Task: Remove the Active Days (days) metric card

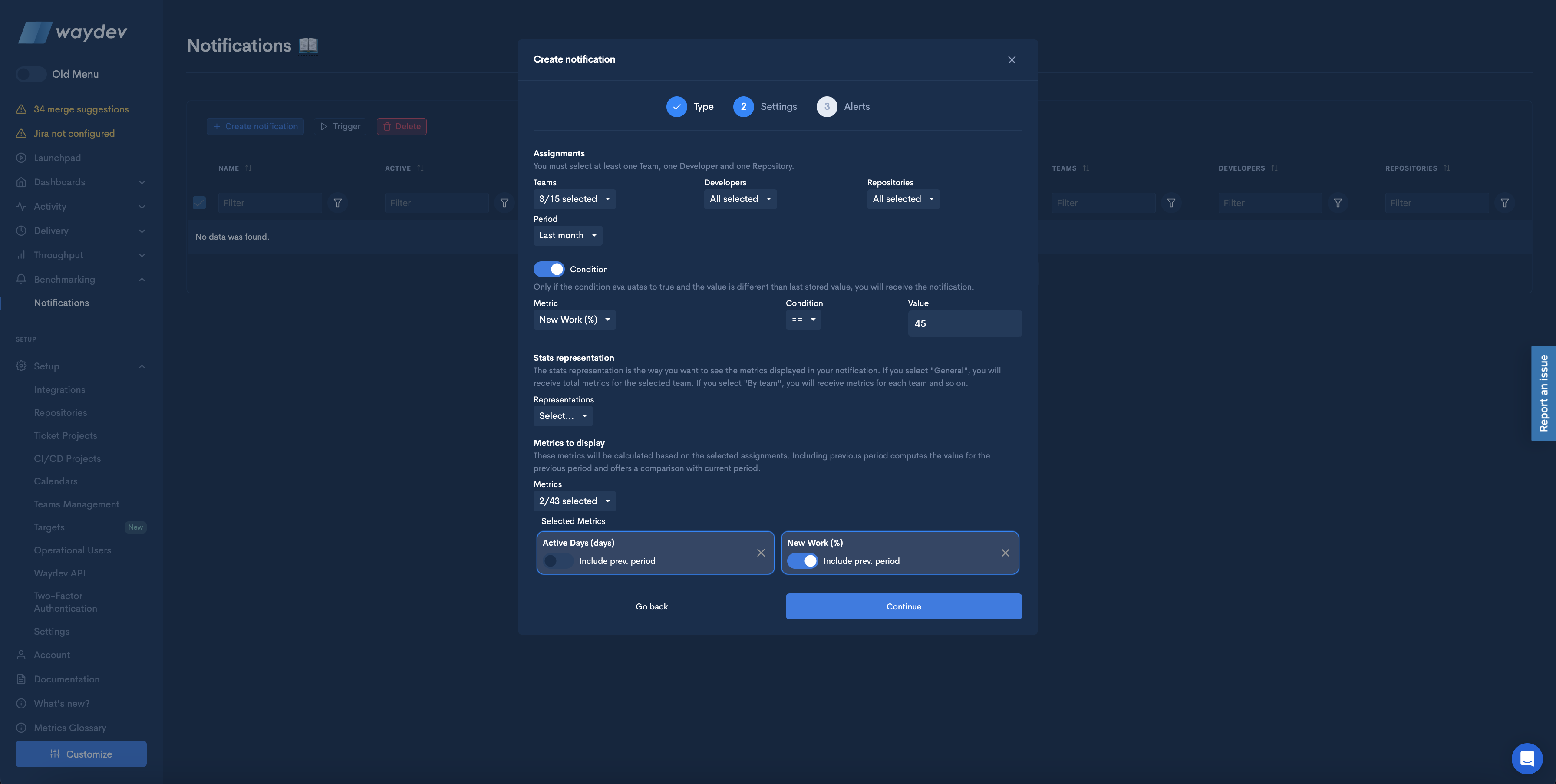Action: tap(761, 553)
